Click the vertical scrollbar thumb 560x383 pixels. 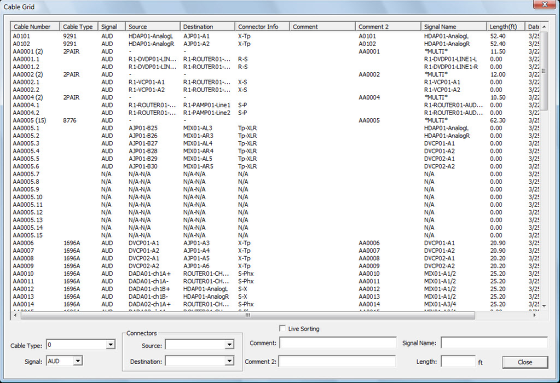point(544,71)
